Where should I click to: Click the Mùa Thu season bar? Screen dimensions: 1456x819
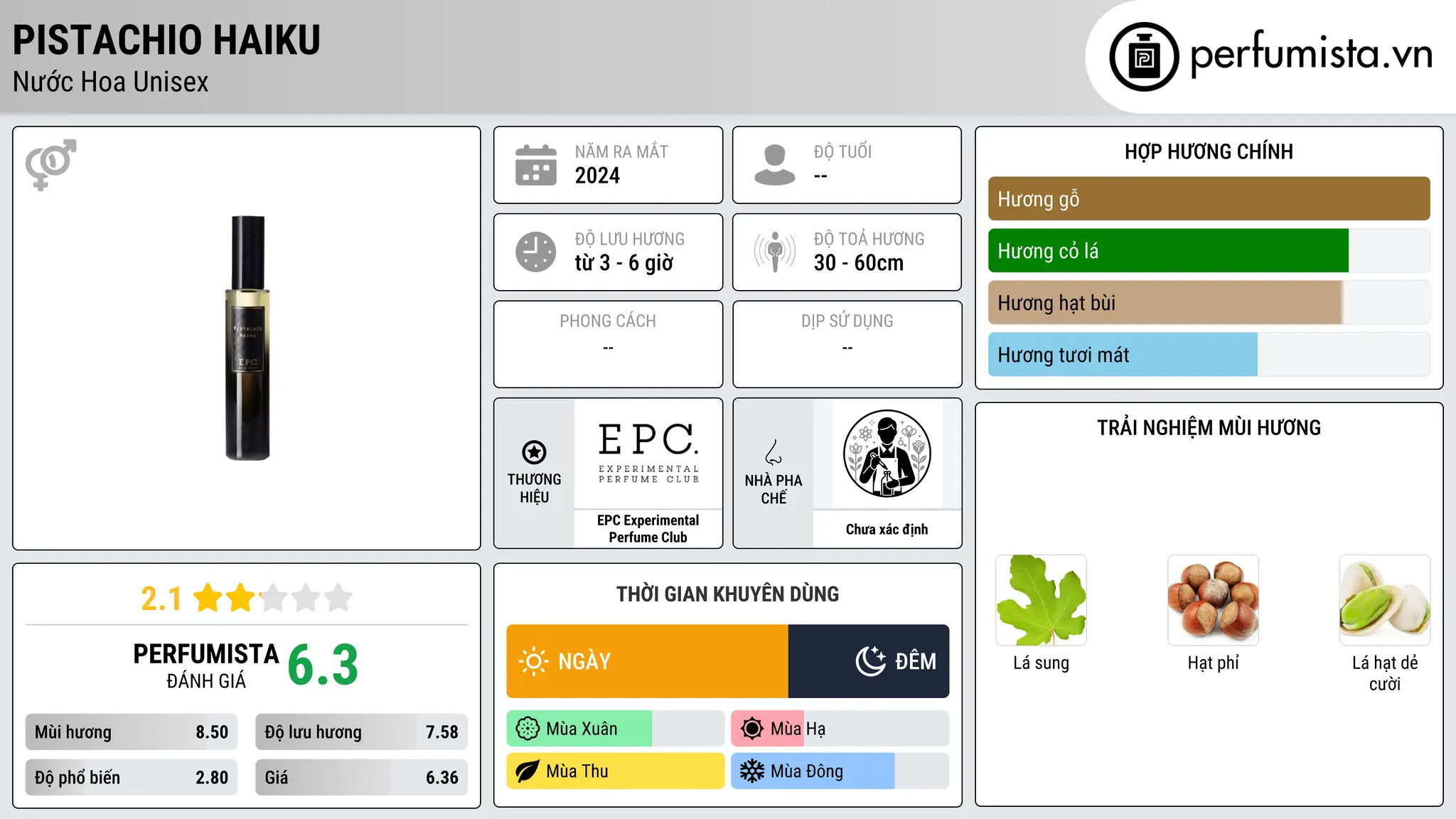(616, 771)
